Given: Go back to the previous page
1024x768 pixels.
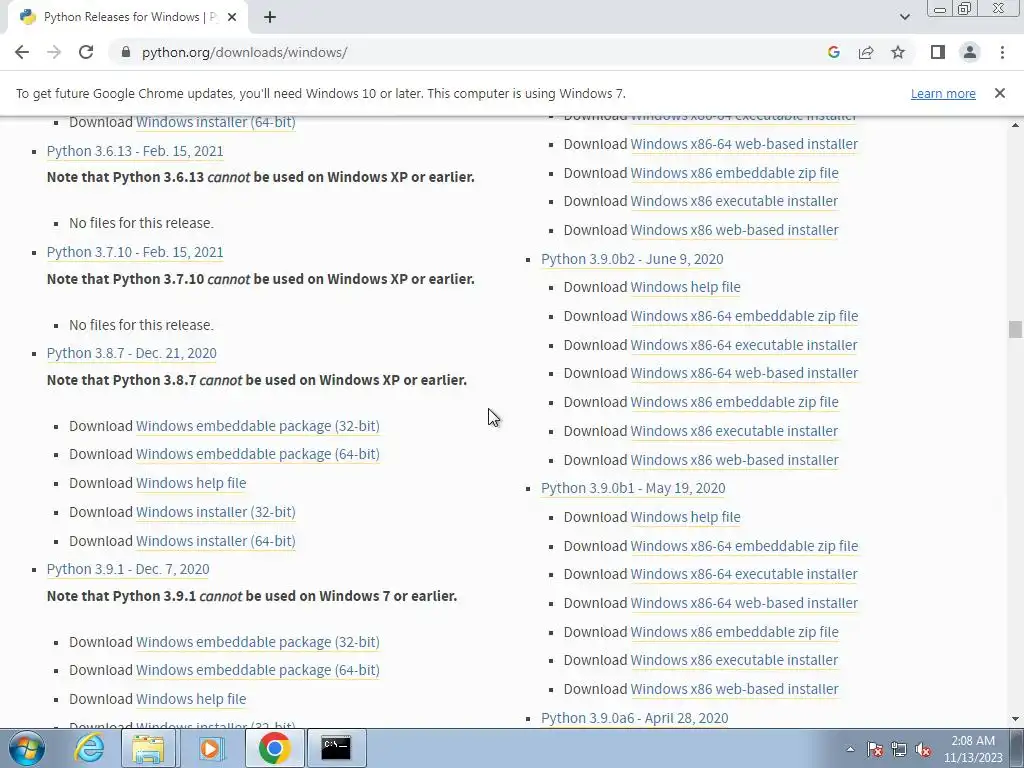Looking at the screenshot, I should [22, 52].
